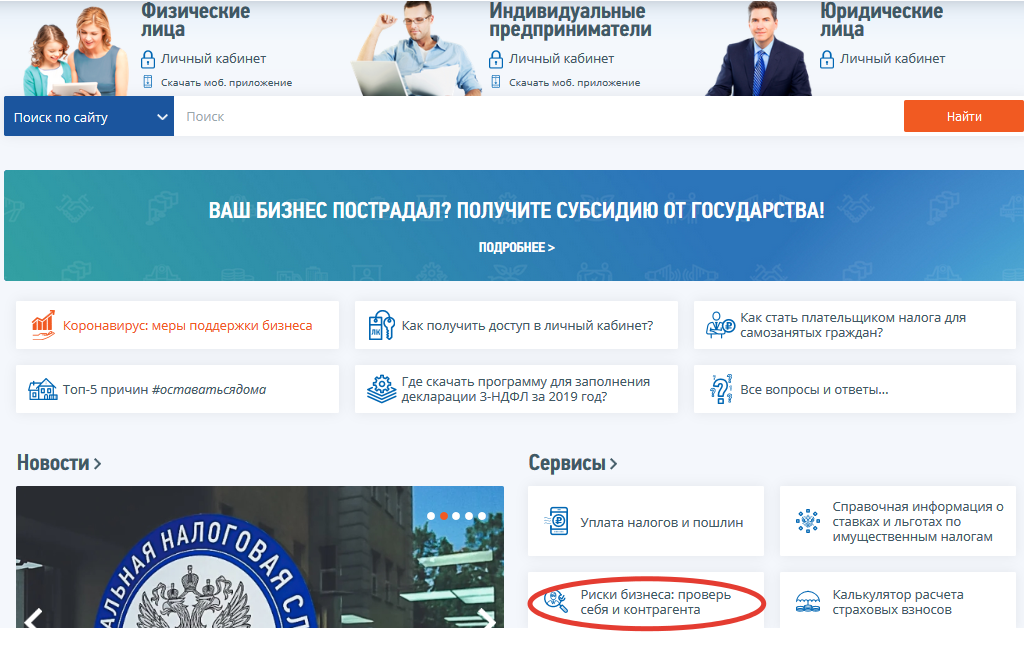Click the property tax rates reference icon

pos(808,521)
